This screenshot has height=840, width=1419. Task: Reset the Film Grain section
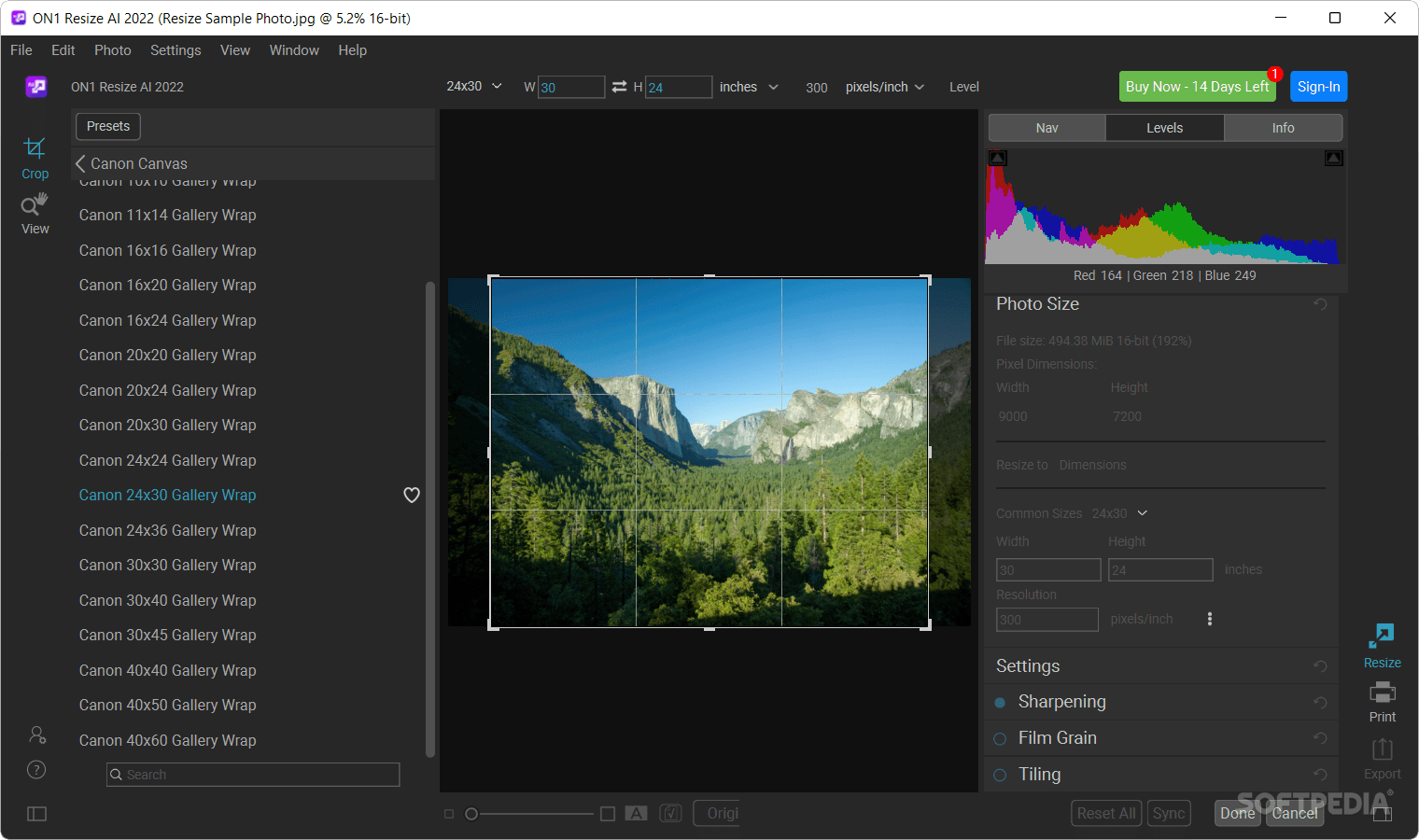pos(1320,738)
